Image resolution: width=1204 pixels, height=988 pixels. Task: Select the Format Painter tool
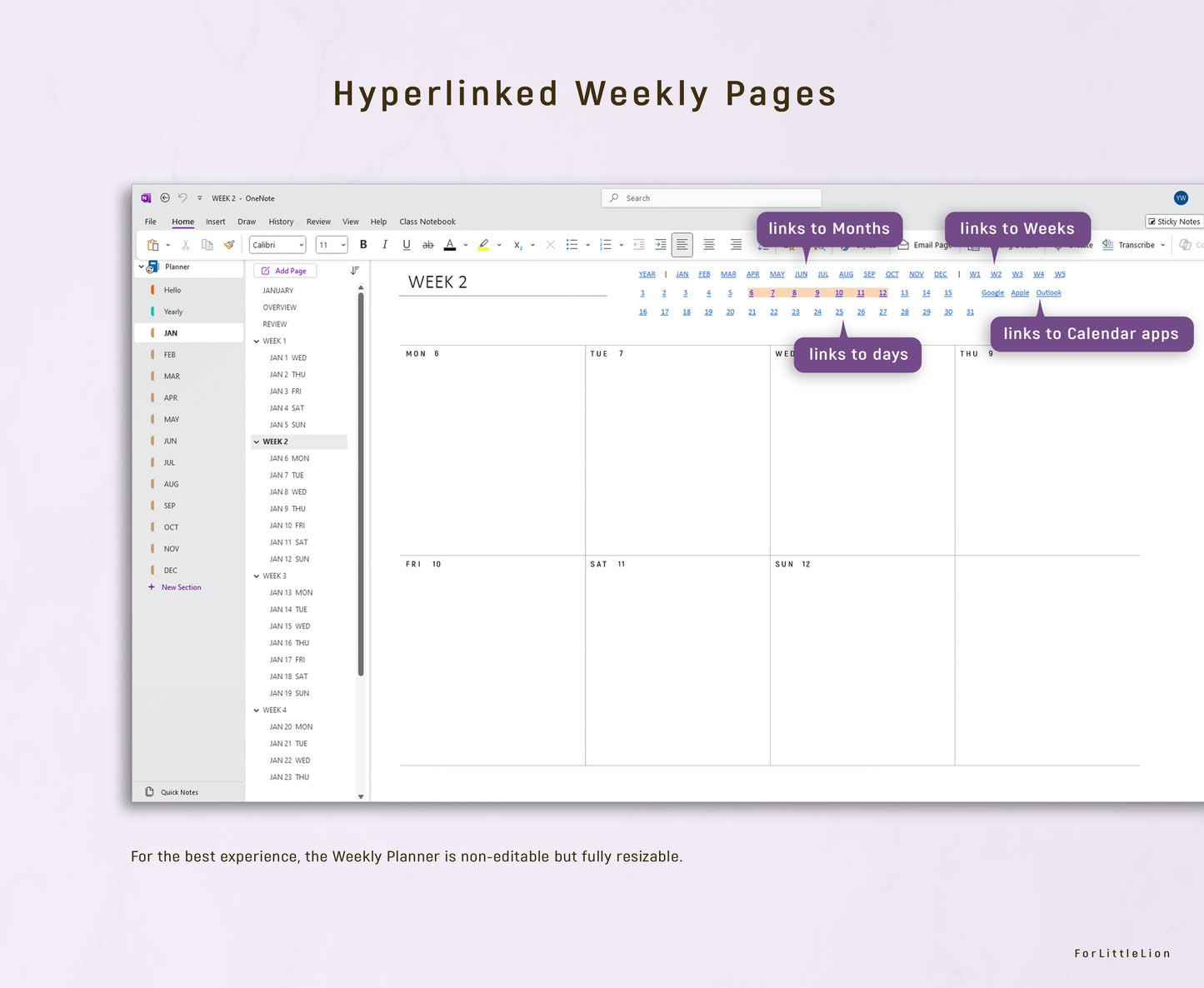[229, 244]
